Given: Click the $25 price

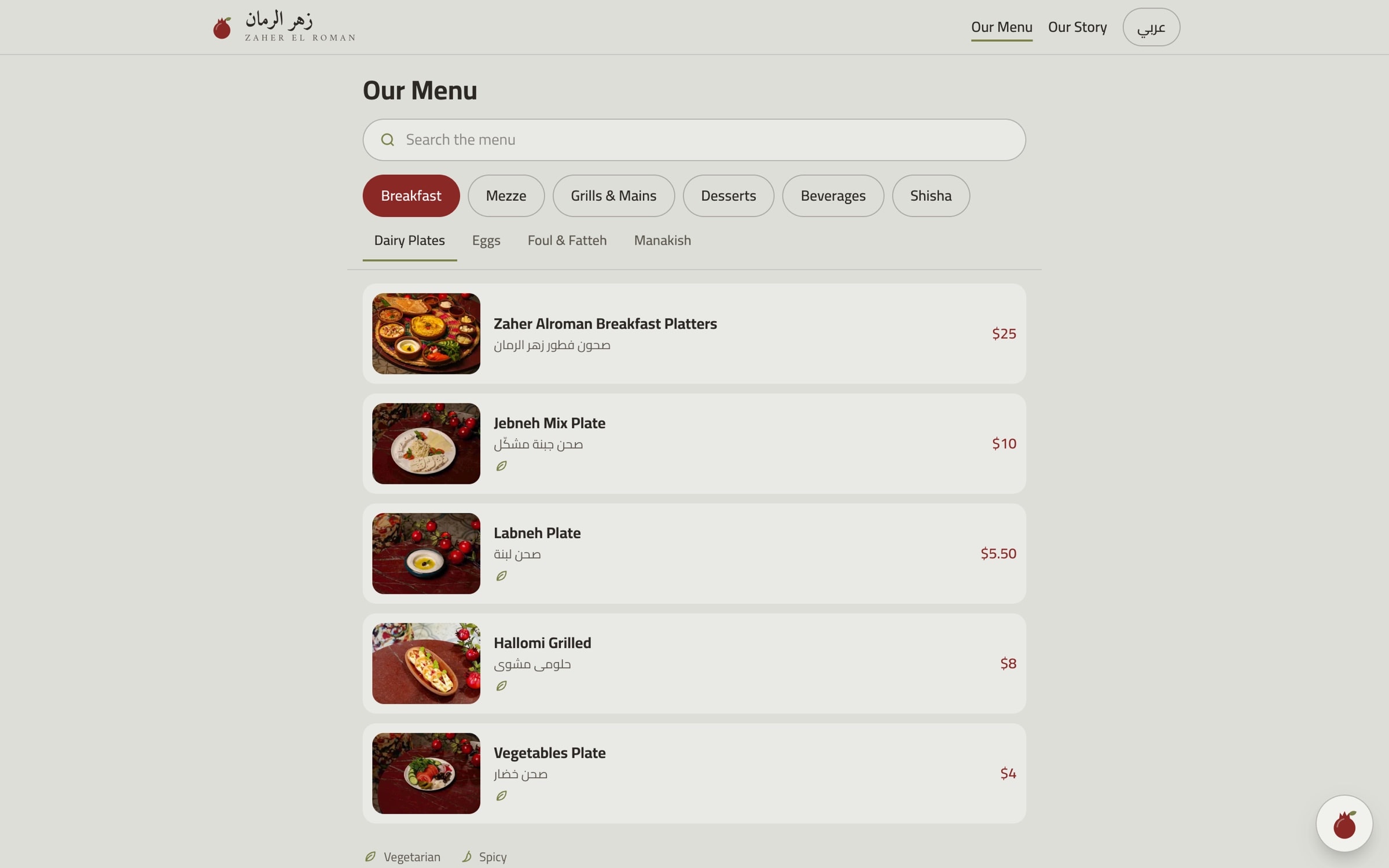Looking at the screenshot, I should (x=1004, y=333).
